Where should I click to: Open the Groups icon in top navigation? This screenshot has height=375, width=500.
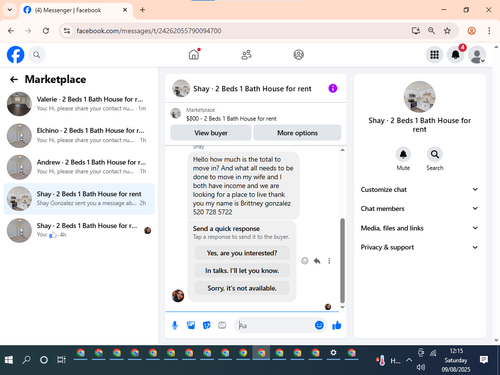tap(298, 55)
